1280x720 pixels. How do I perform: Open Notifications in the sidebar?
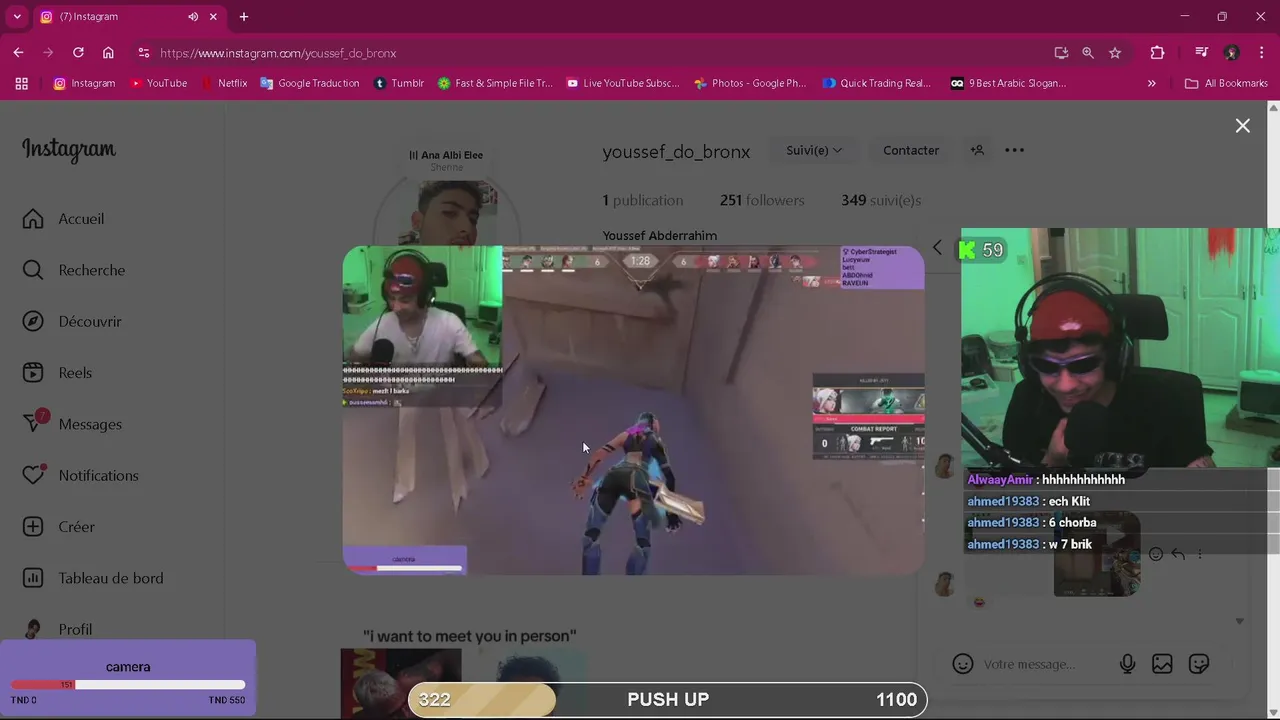click(x=80, y=475)
